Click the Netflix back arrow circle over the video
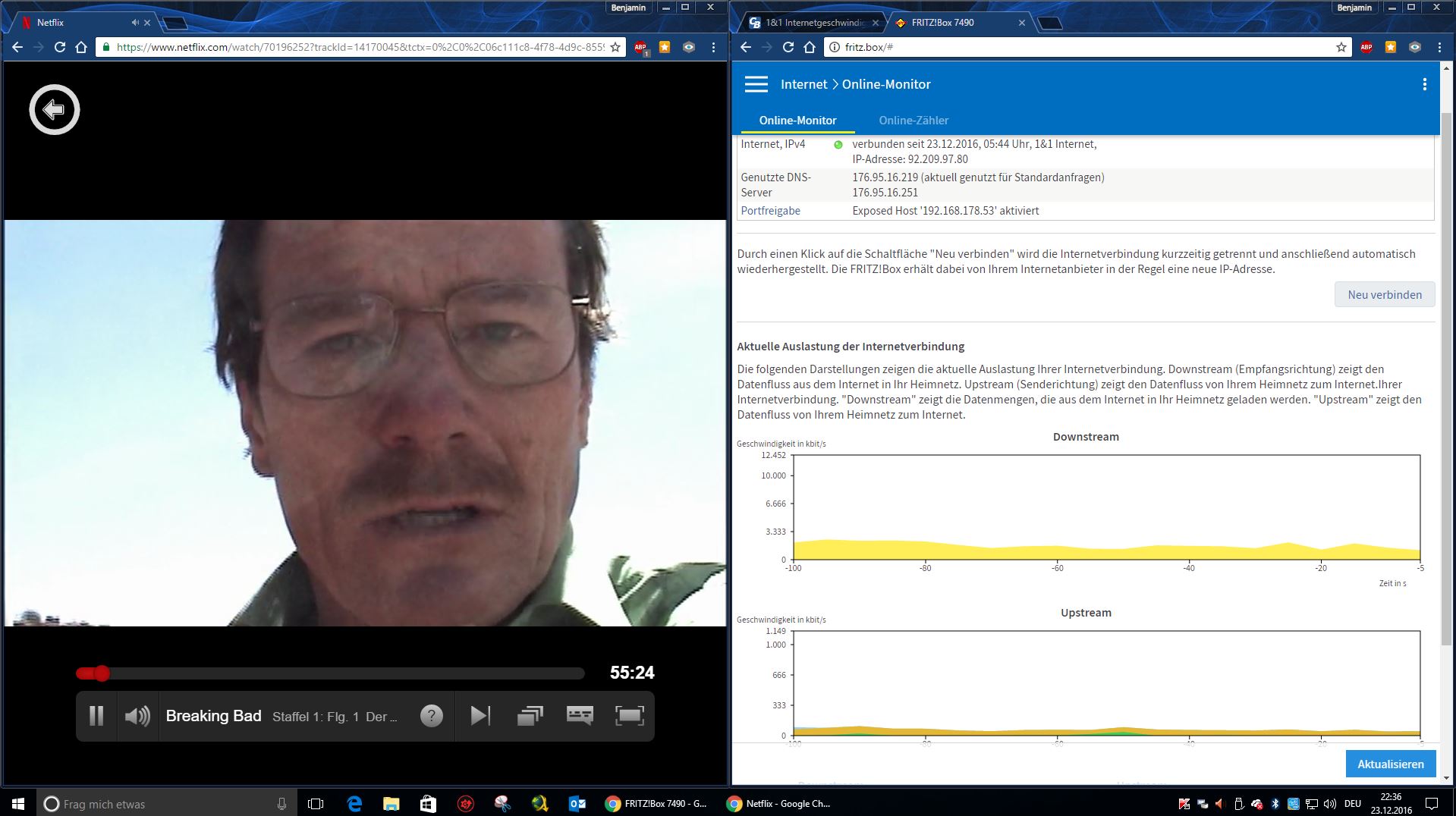Viewport: 1456px width, 816px height. tap(54, 110)
